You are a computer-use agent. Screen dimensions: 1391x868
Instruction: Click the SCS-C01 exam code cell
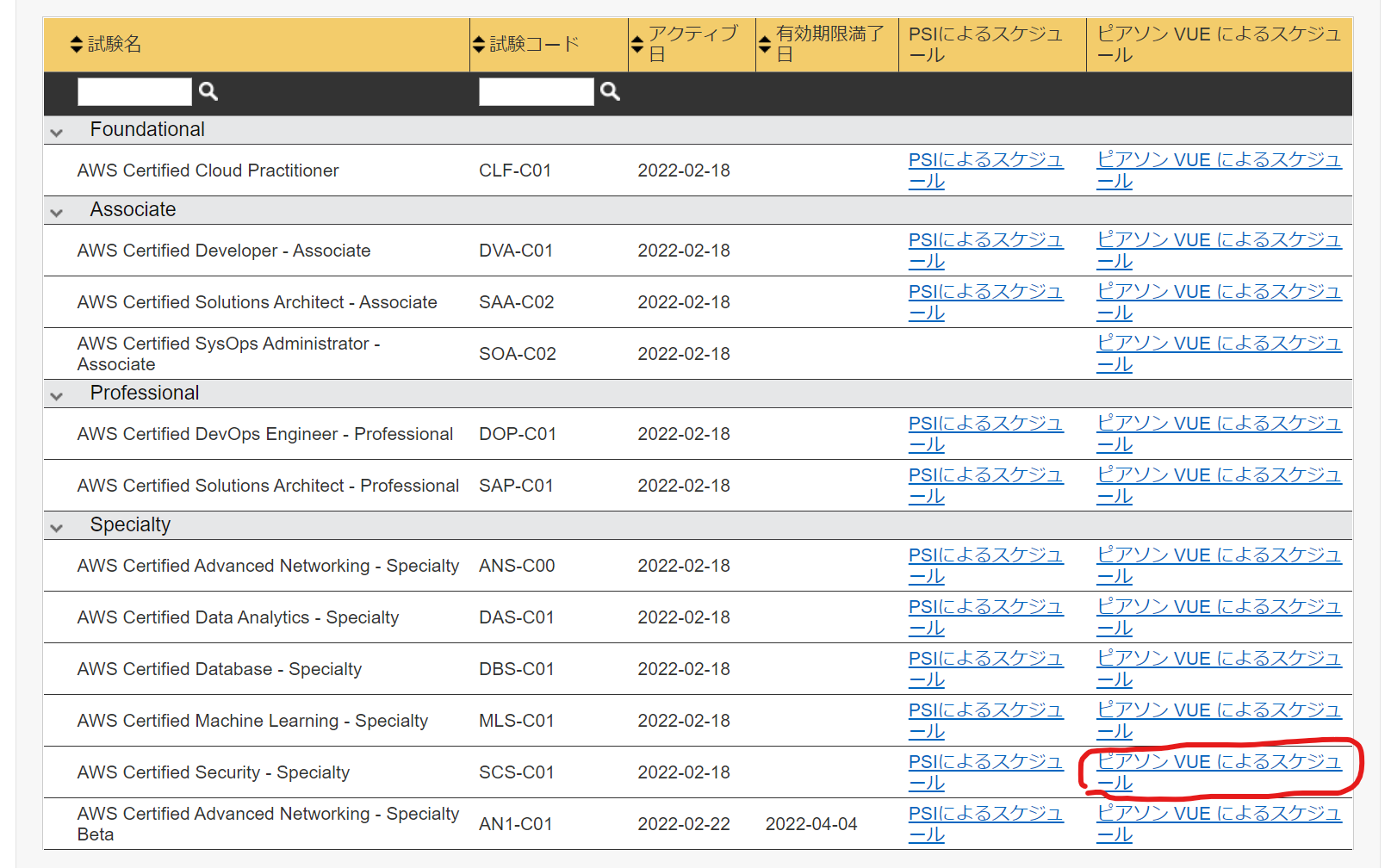516,772
